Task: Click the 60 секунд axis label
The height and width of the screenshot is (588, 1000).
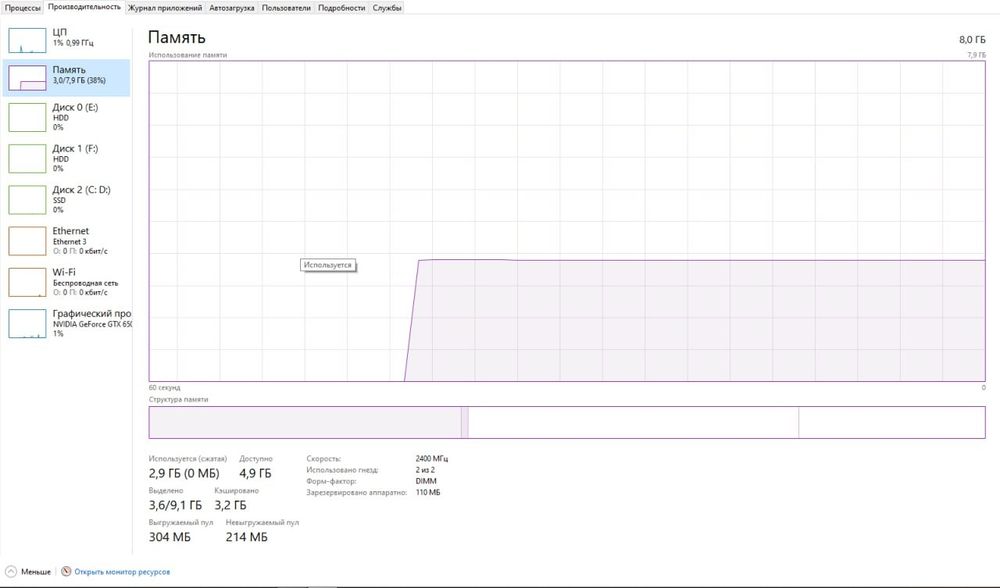Action: pyautogui.click(x=165, y=387)
